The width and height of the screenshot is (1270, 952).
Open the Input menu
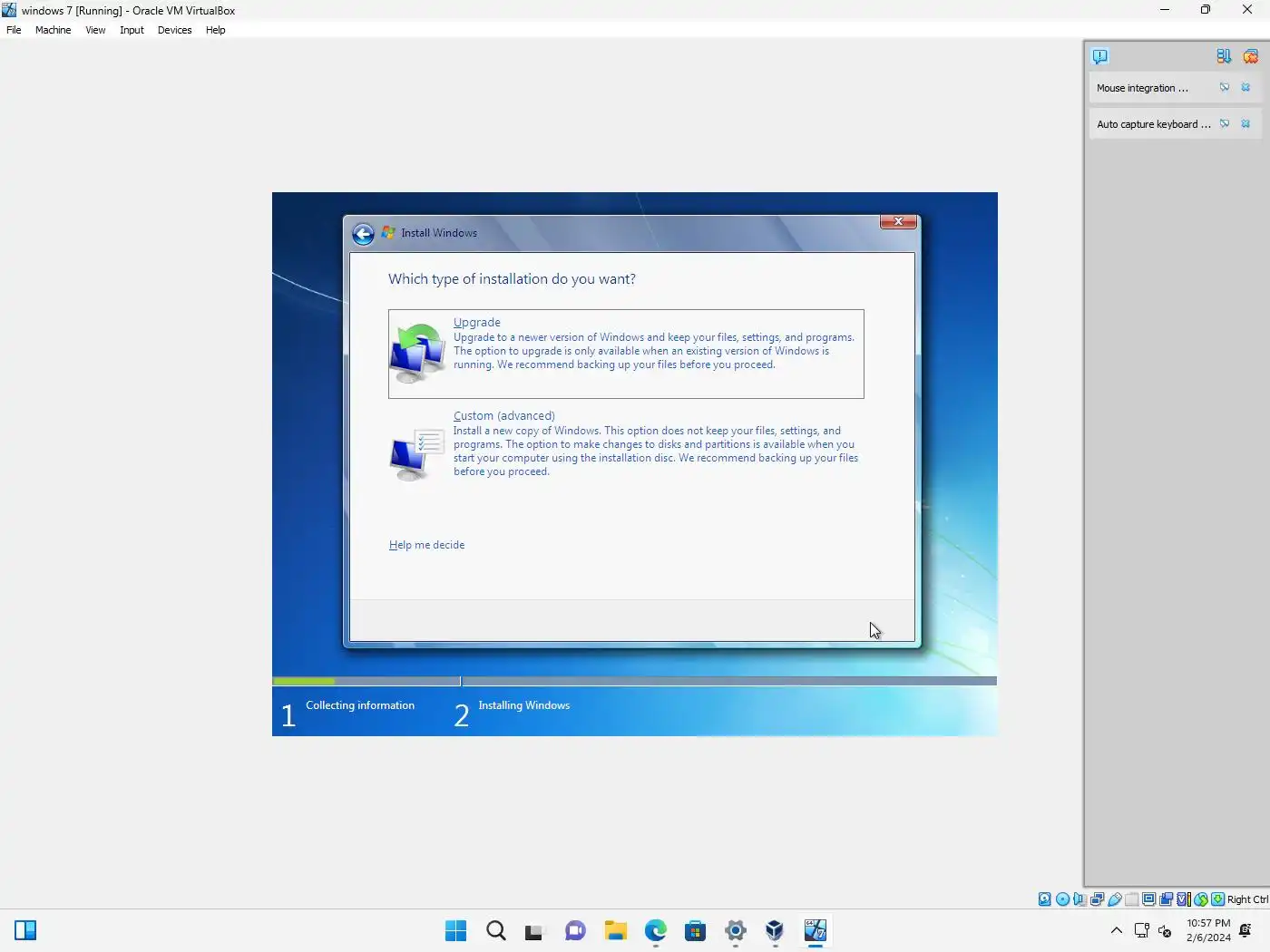[x=132, y=30]
